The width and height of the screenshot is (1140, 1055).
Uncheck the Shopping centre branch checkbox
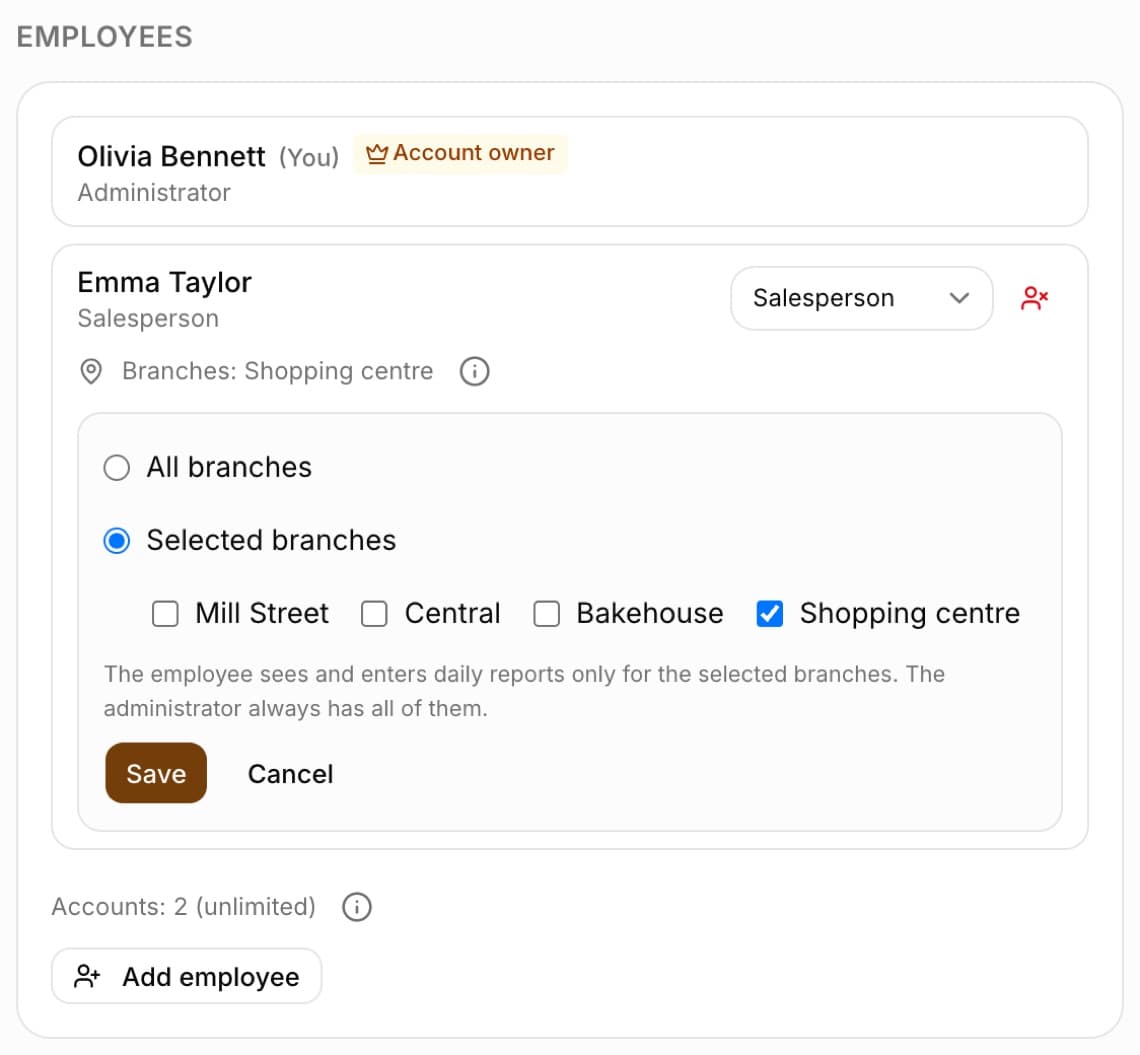pyautogui.click(x=769, y=614)
